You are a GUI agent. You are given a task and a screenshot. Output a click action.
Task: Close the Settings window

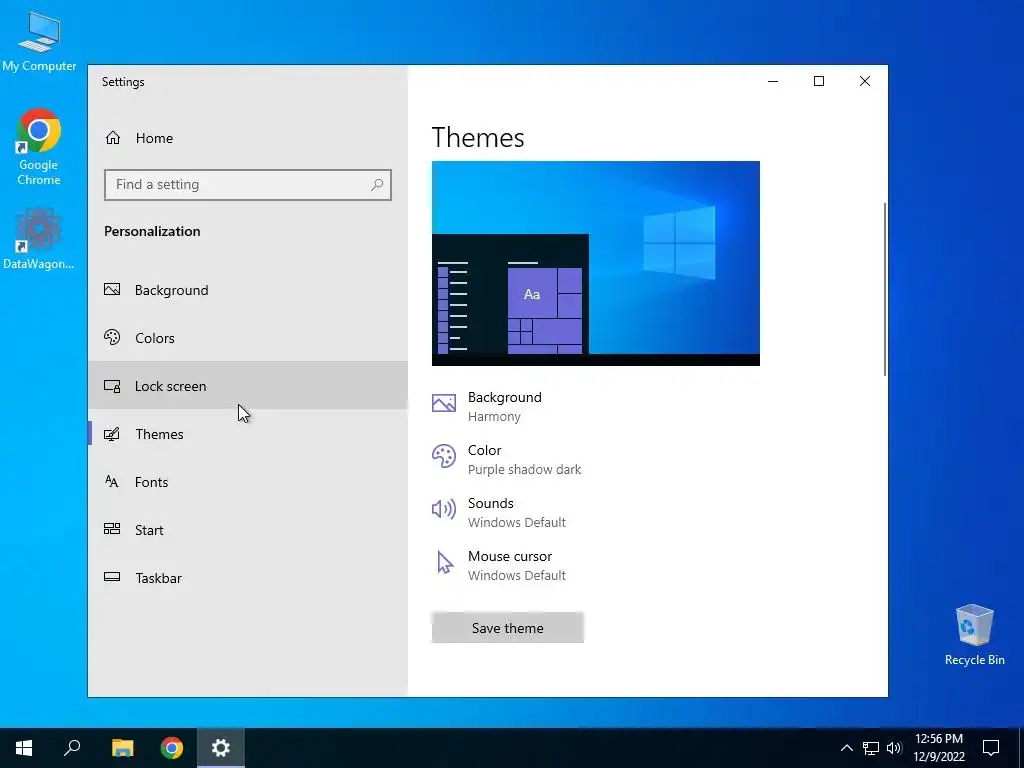click(x=865, y=81)
